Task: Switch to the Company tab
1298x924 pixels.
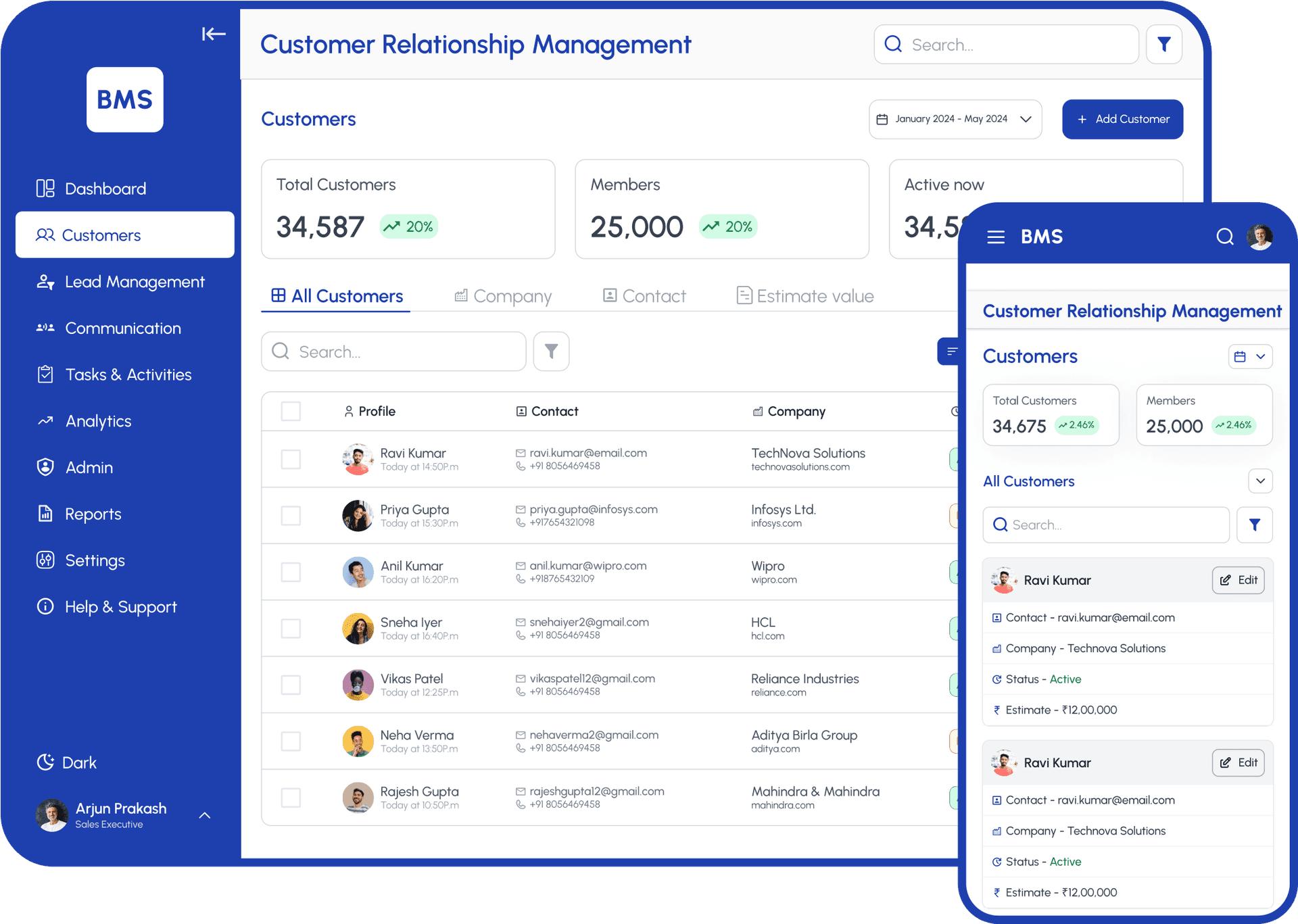Action: [x=503, y=295]
